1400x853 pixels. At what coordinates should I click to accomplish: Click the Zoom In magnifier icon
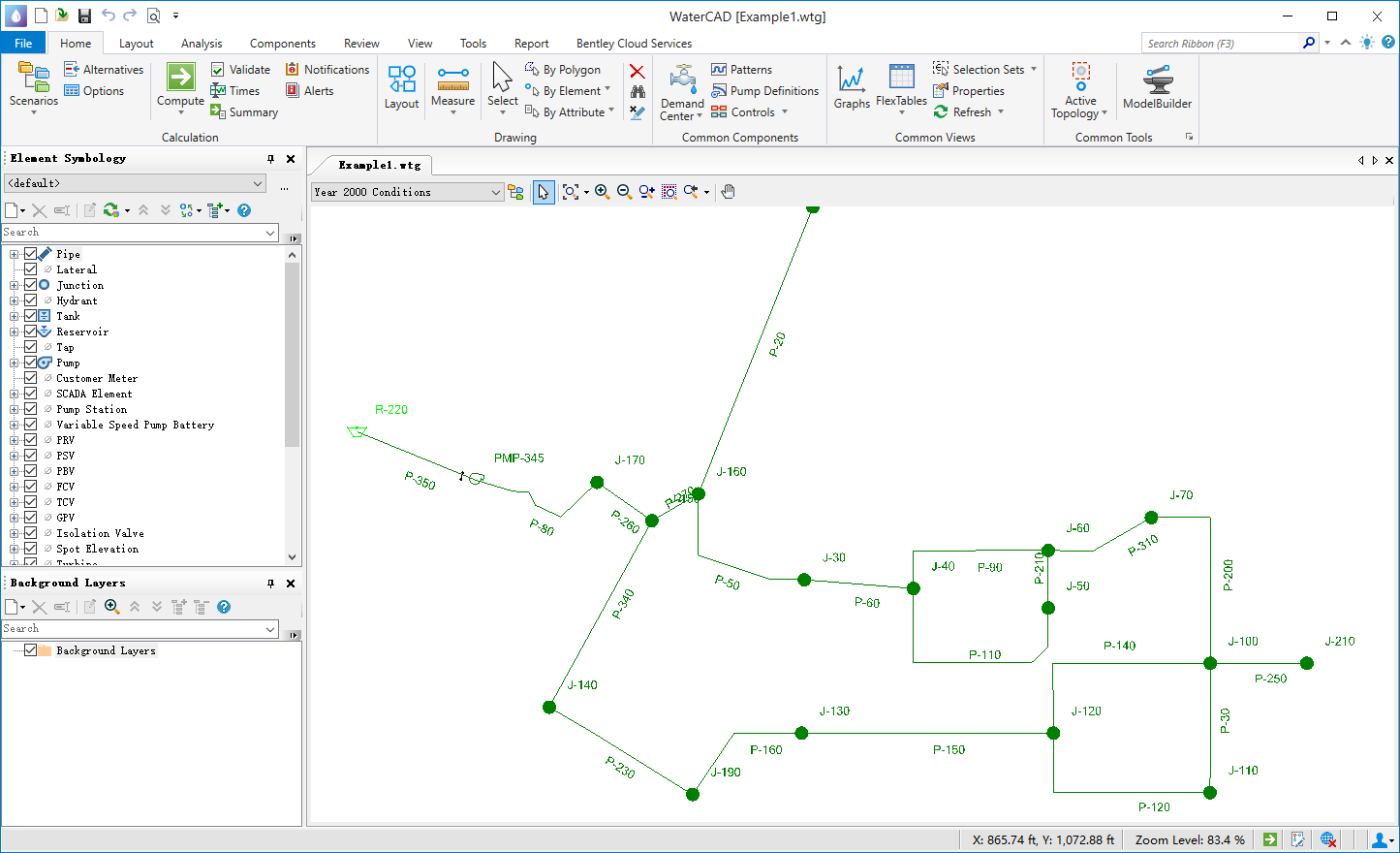click(x=602, y=192)
